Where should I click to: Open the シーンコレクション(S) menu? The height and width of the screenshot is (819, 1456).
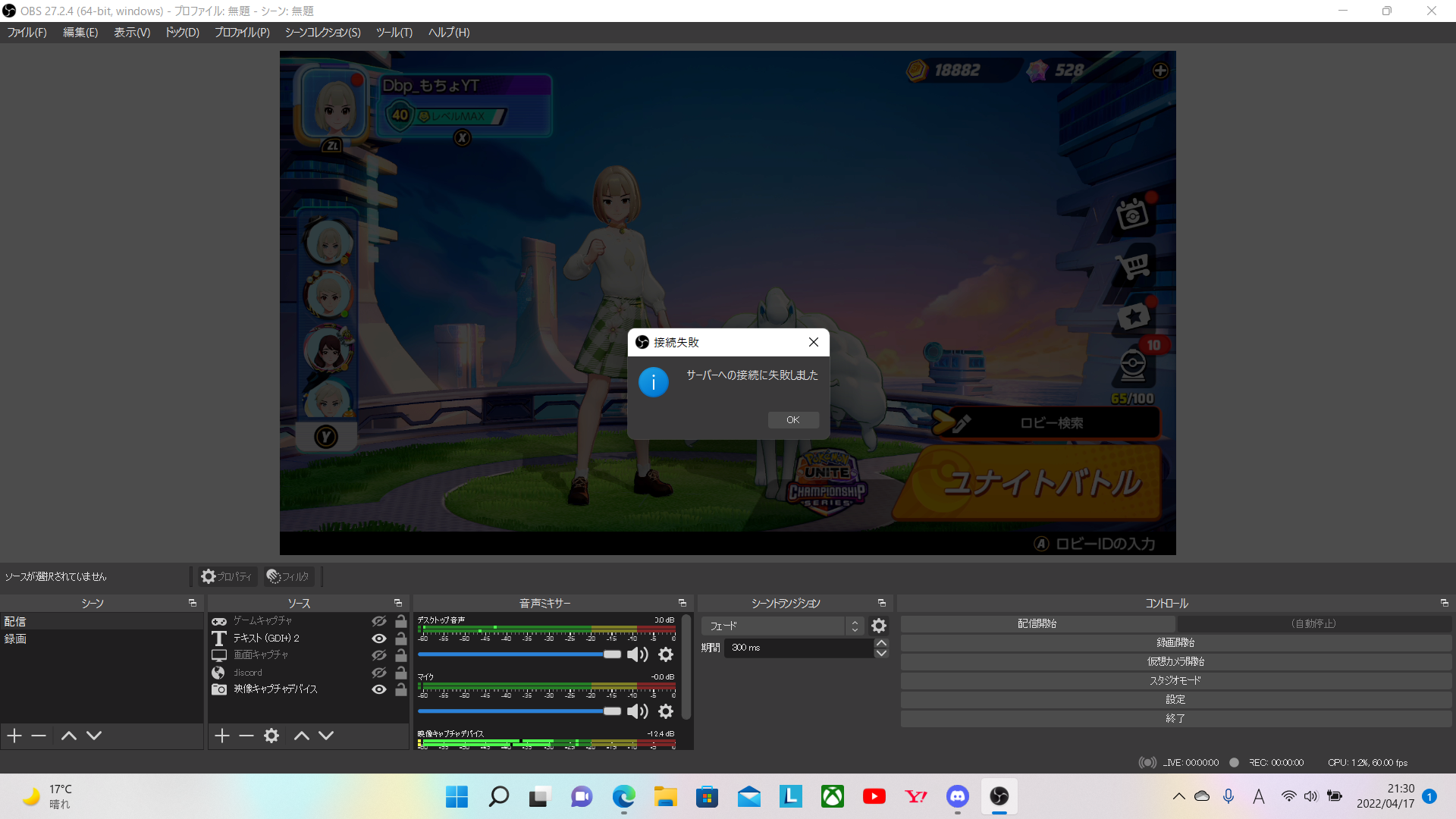[323, 33]
